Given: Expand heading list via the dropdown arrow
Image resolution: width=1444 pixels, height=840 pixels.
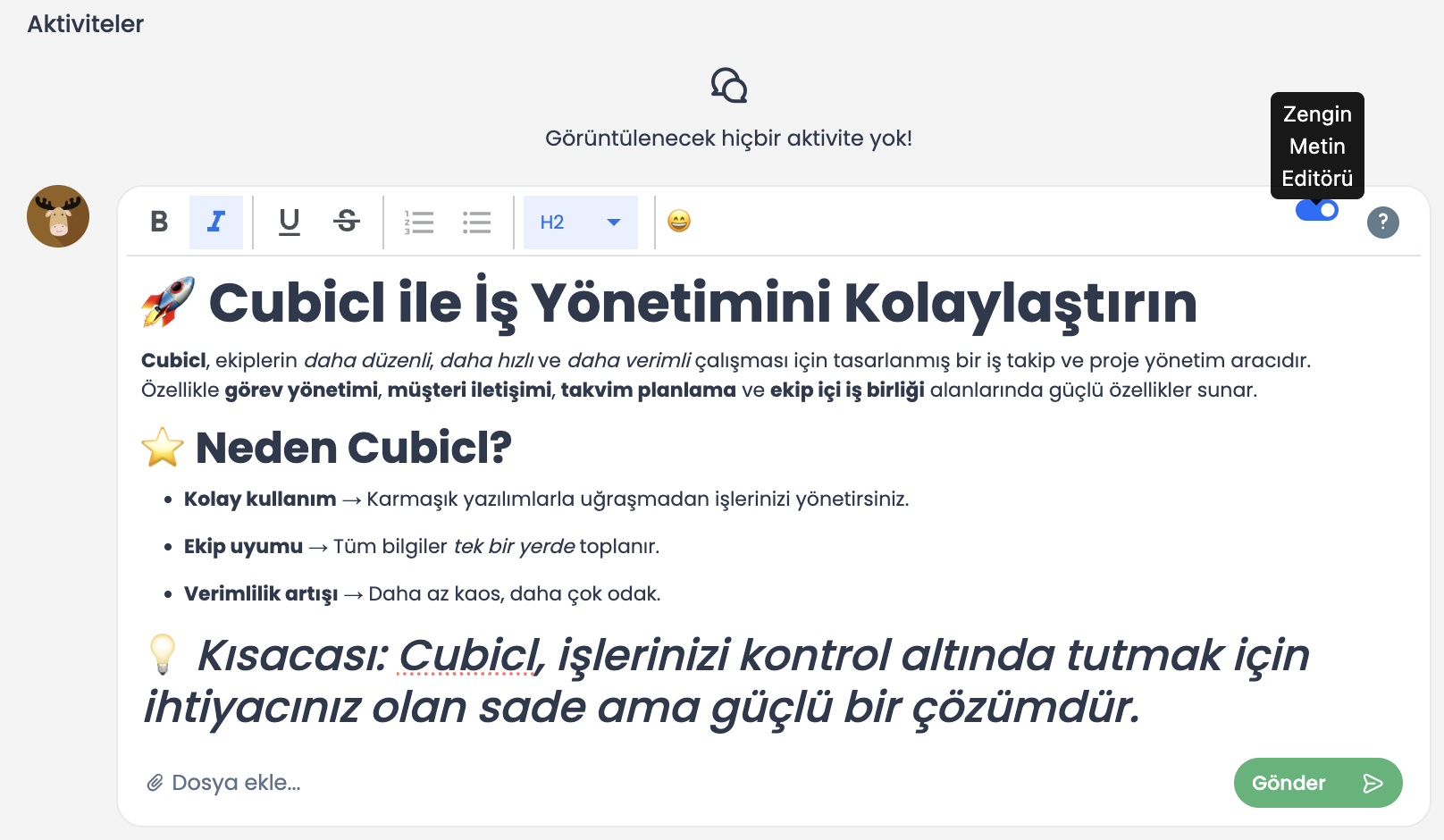Looking at the screenshot, I should click(614, 222).
